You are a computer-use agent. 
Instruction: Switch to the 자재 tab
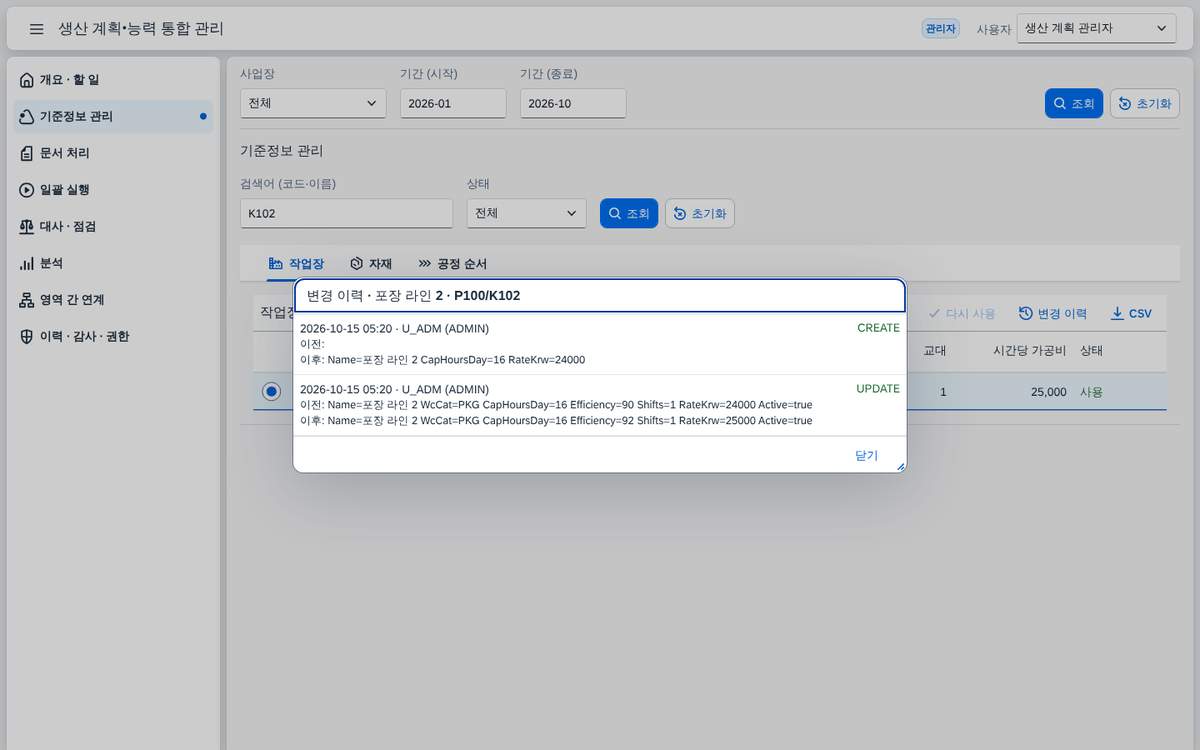(x=371, y=264)
